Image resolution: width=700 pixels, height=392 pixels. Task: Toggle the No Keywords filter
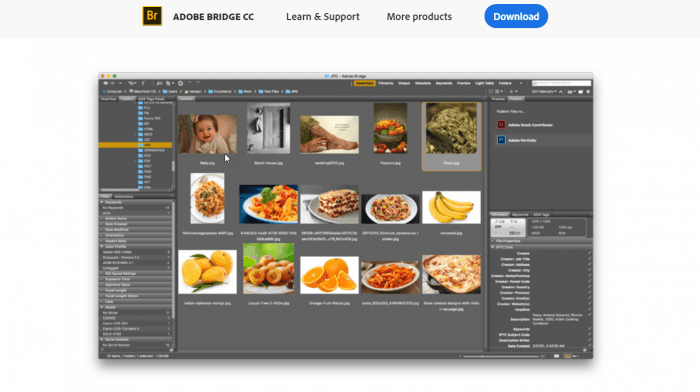(135, 208)
